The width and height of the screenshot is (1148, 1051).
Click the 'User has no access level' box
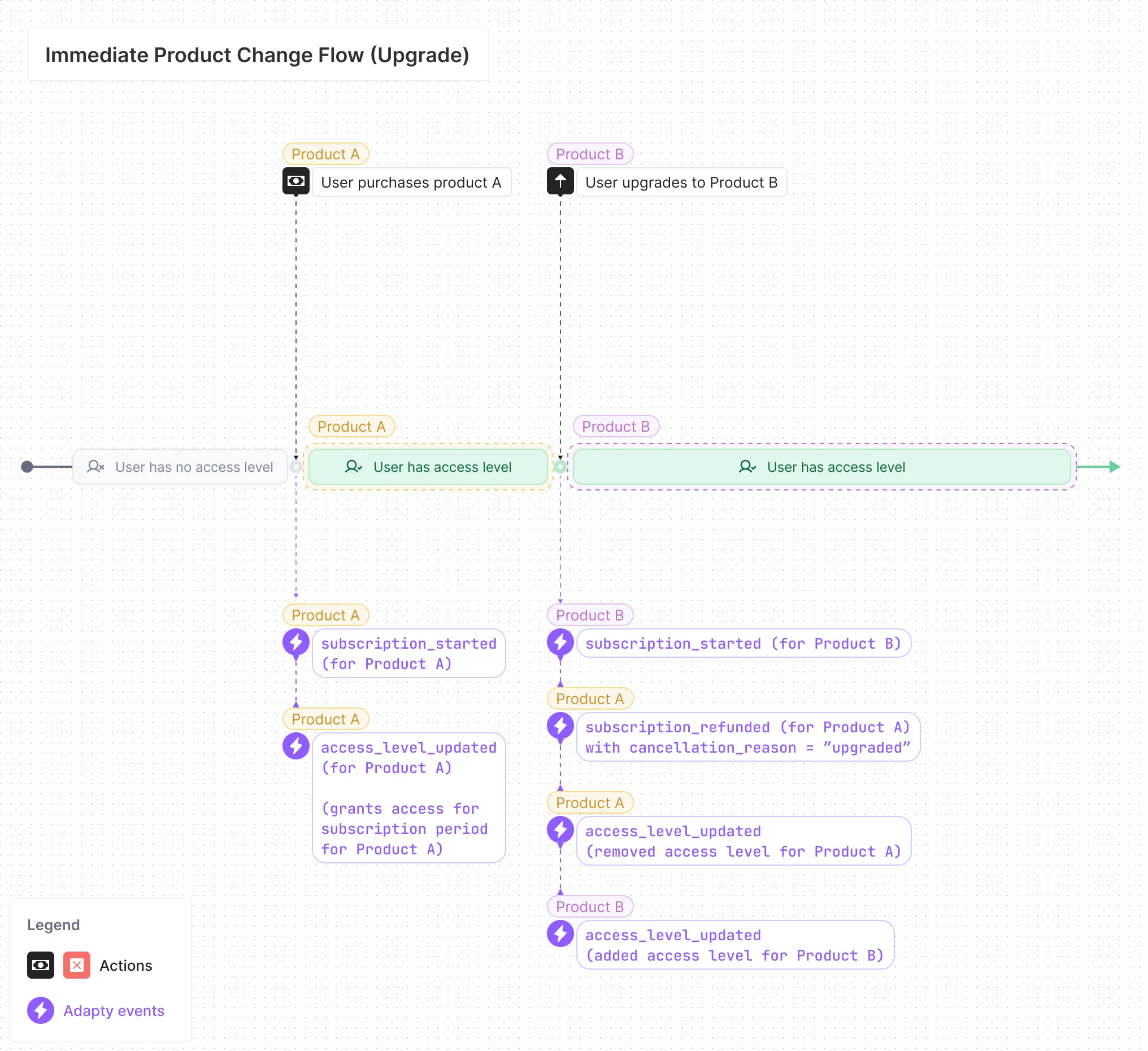click(x=181, y=468)
